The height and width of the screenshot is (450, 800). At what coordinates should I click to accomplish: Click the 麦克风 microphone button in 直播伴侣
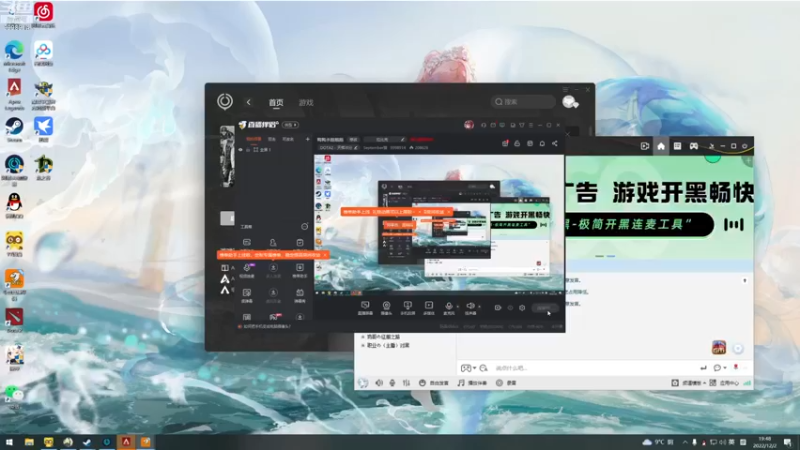click(x=448, y=308)
